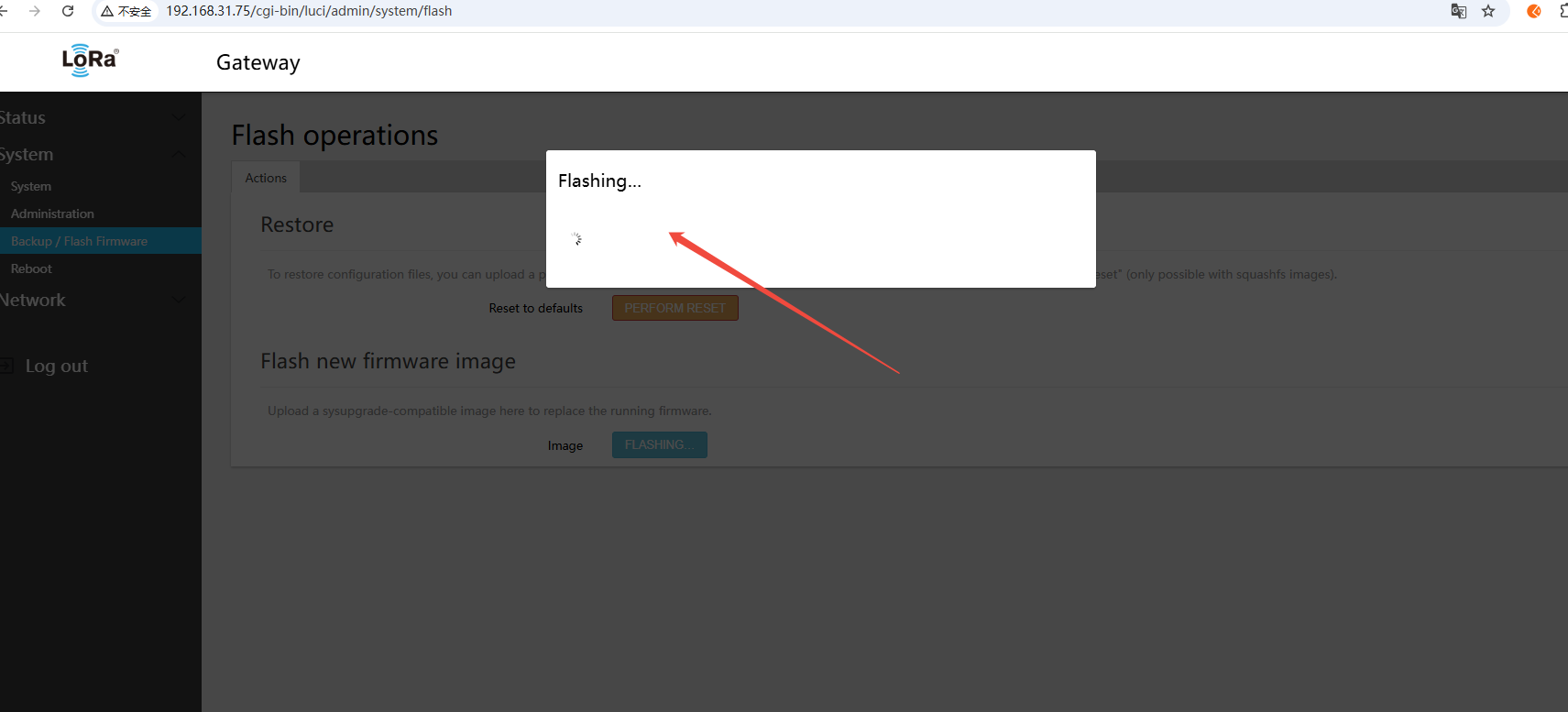Bookmark this page with the star icon
This screenshot has width=1568, height=712.
(x=1488, y=11)
